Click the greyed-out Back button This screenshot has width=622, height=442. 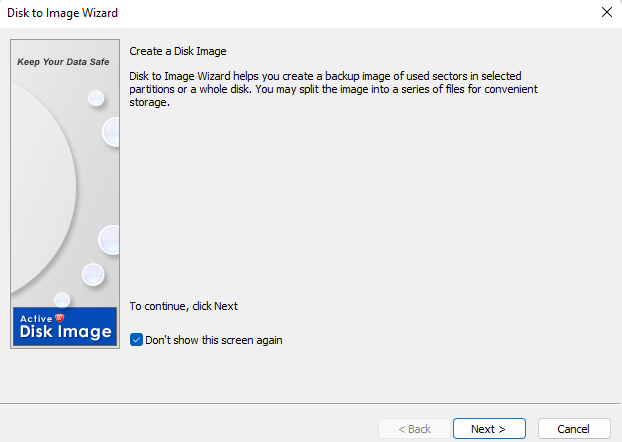point(414,429)
